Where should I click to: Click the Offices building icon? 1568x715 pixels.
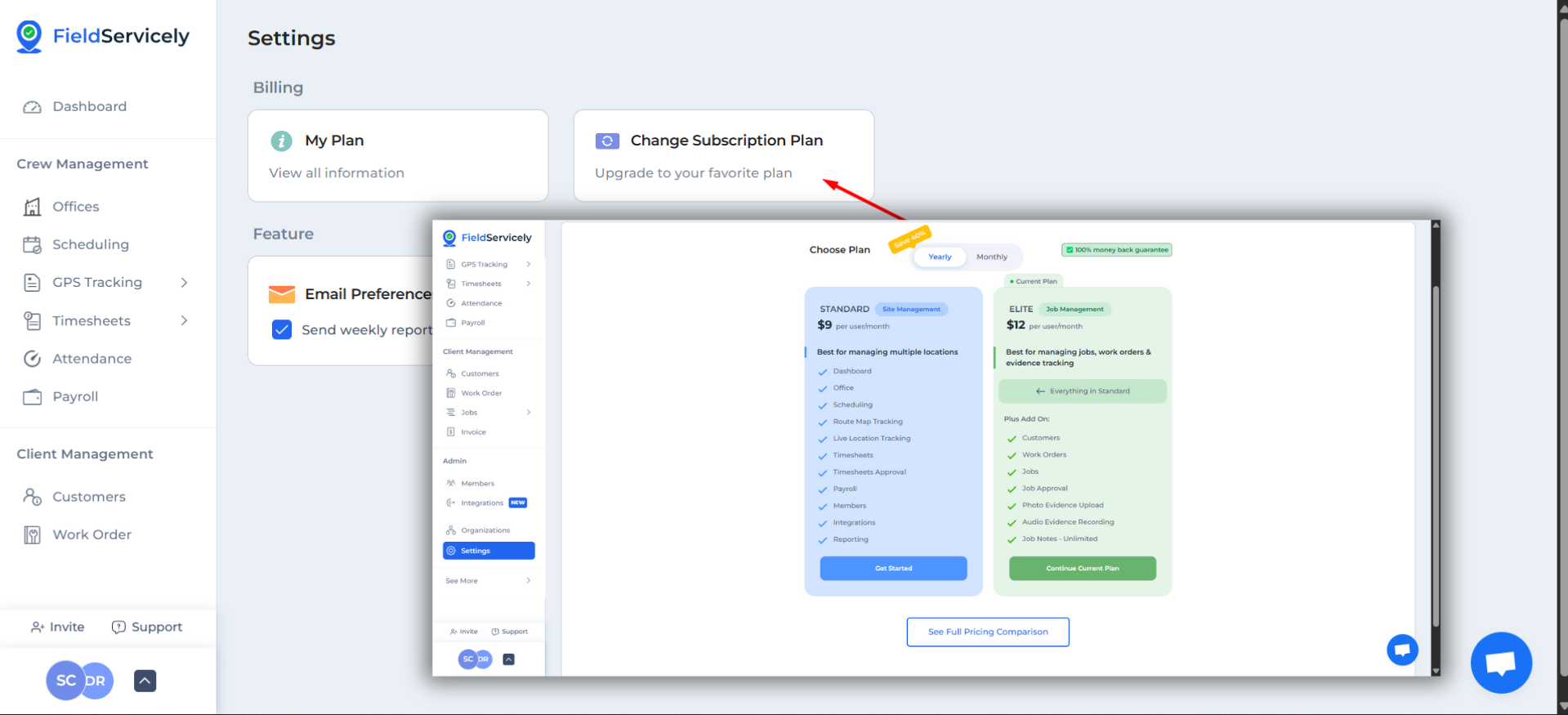coord(32,207)
